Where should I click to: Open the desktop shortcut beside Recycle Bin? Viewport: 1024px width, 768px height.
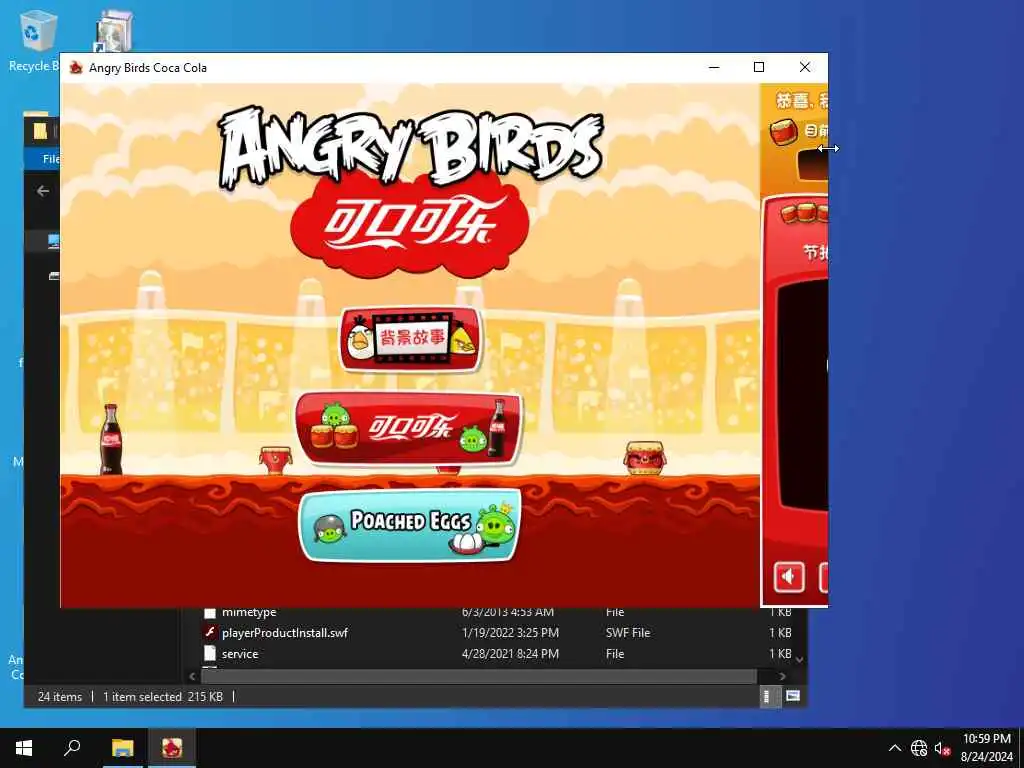click(x=114, y=30)
